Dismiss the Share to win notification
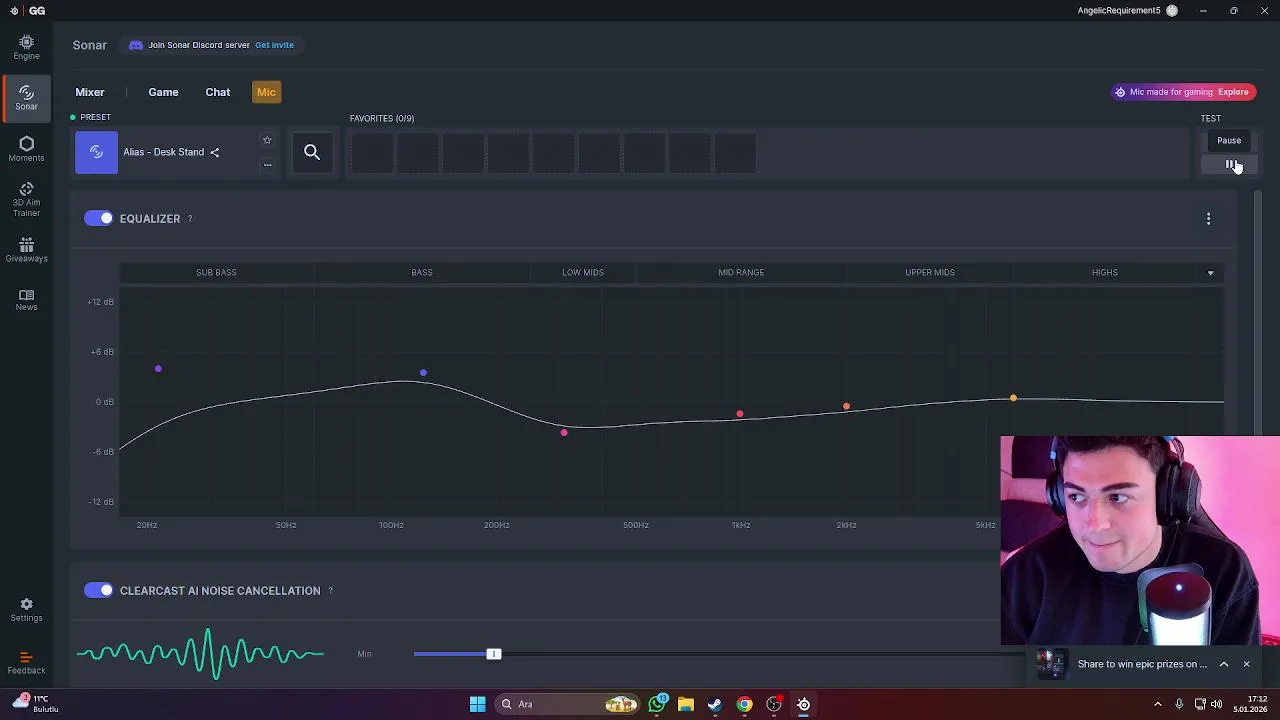Screen dimensions: 1280x720 point(1246,664)
